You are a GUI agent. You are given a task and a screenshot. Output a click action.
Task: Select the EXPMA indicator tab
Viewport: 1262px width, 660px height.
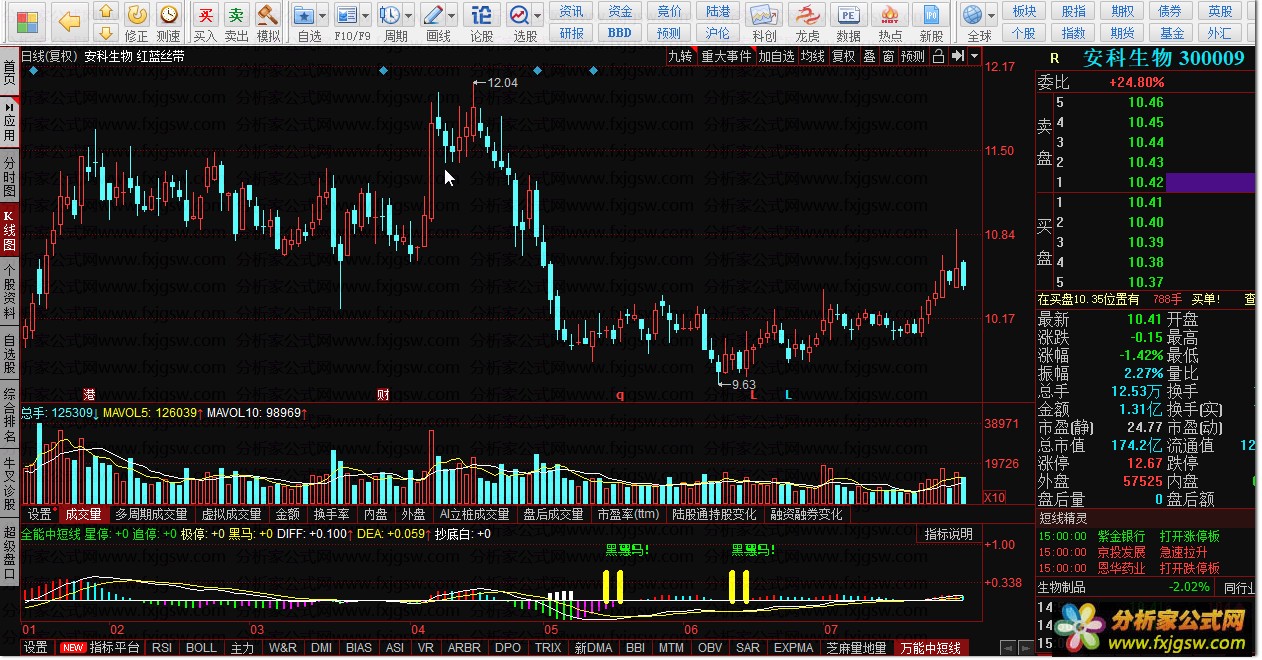(793, 648)
